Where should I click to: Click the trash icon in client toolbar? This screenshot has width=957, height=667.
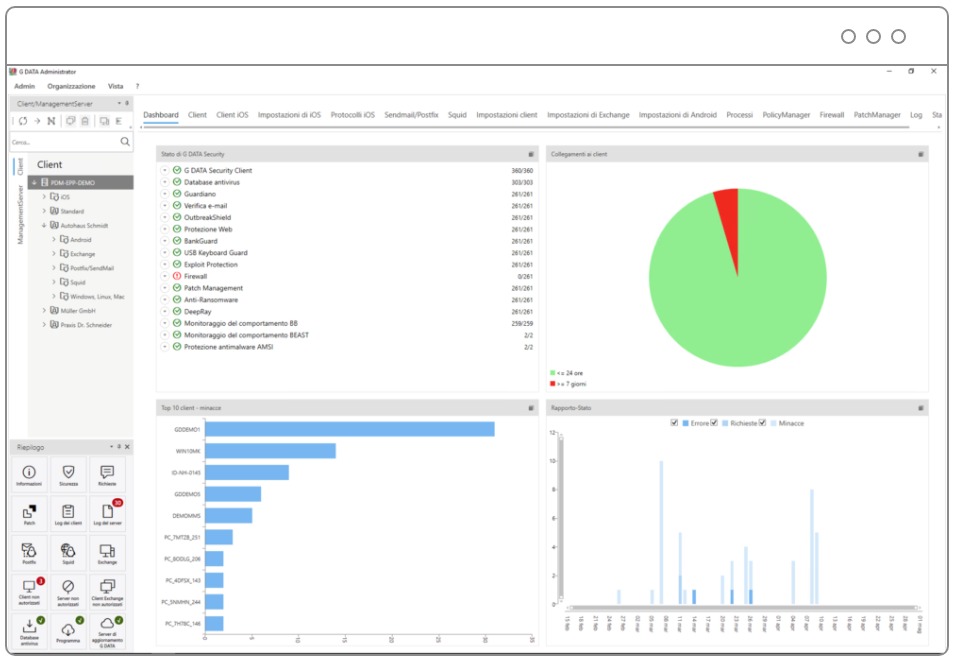click(x=85, y=121)
